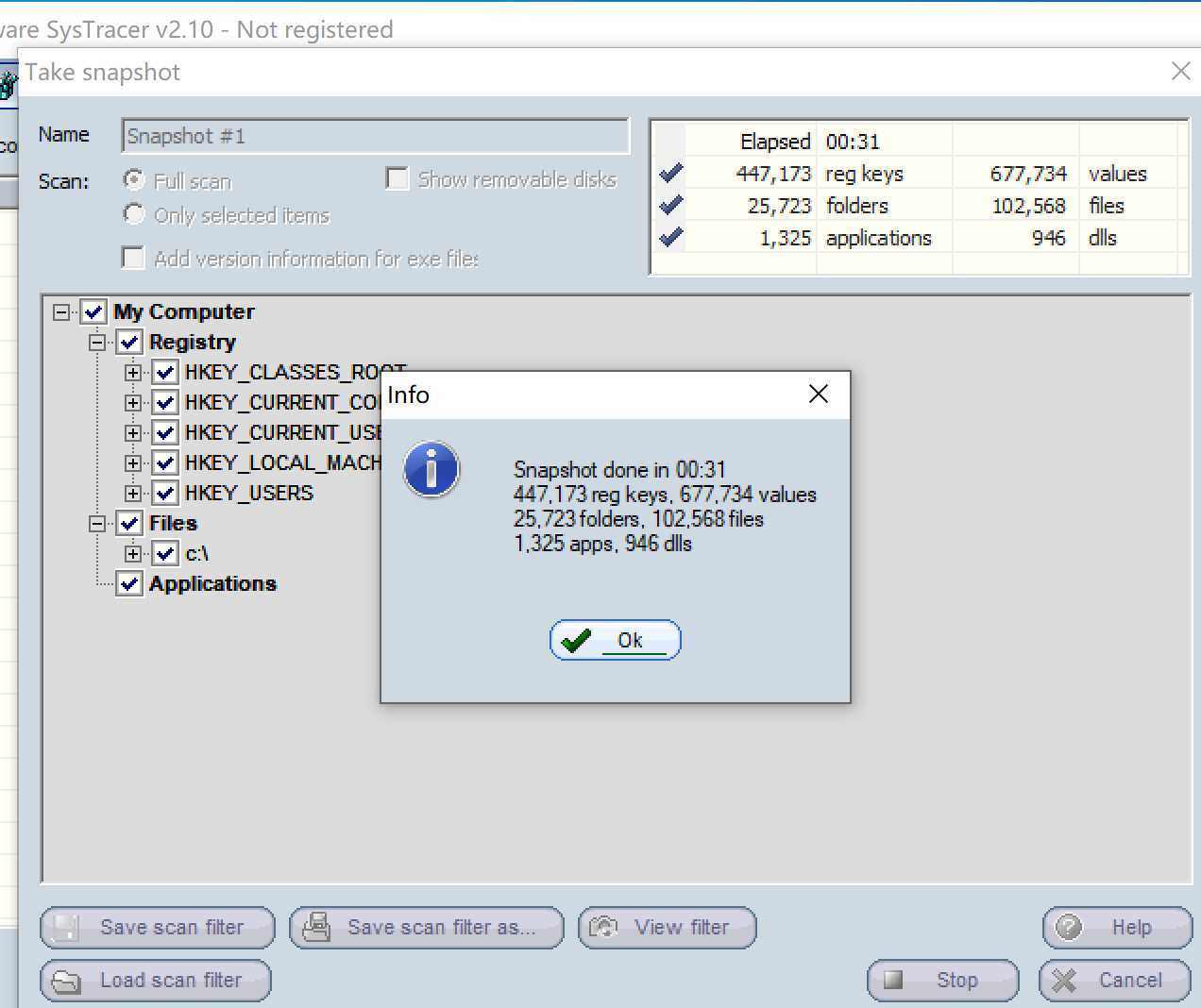Click the floppy disk icon on Save scan filter
Viewport: 1201px width, 1008px height.
[66, 927]
